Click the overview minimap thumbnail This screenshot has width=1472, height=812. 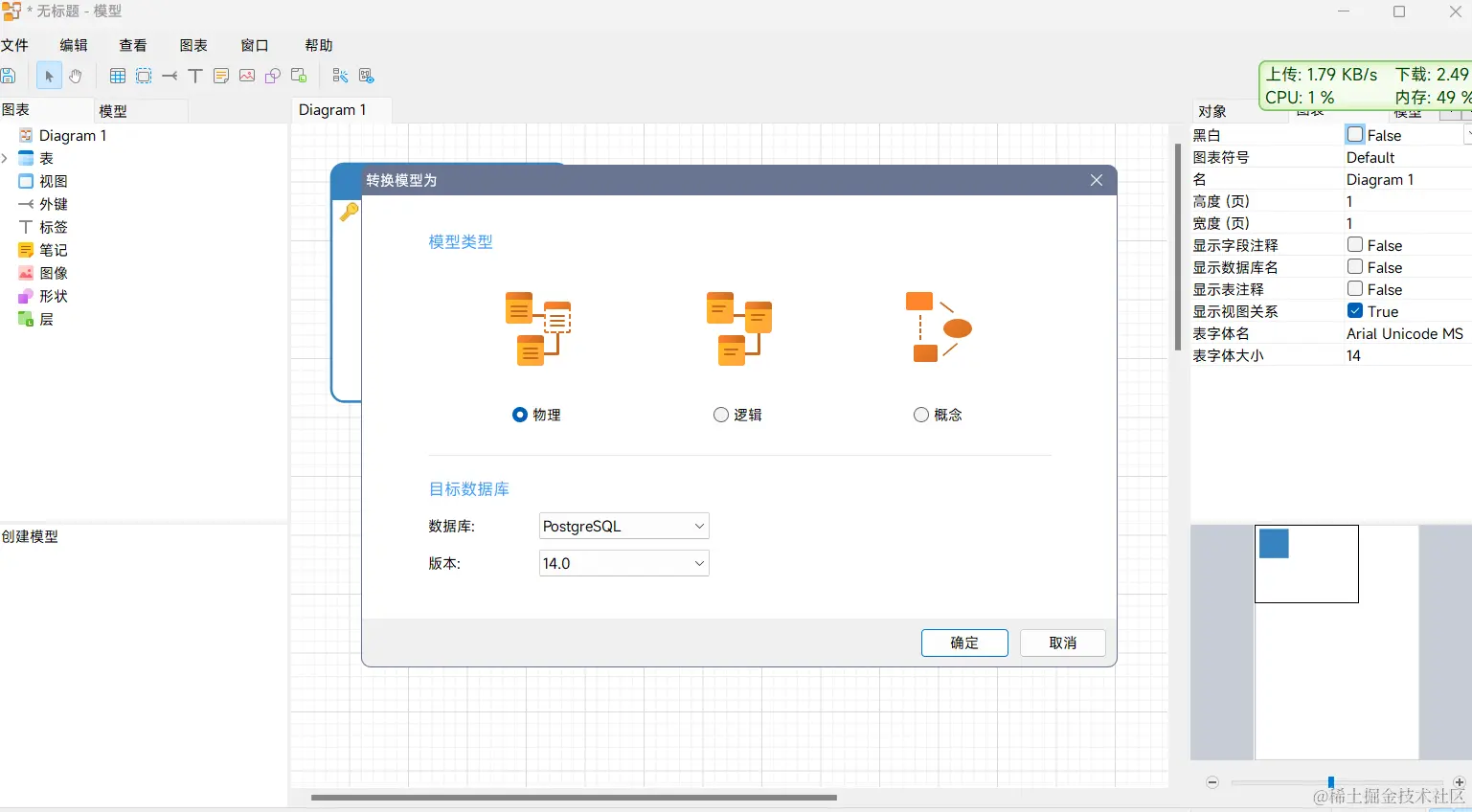coord(1306,564)
